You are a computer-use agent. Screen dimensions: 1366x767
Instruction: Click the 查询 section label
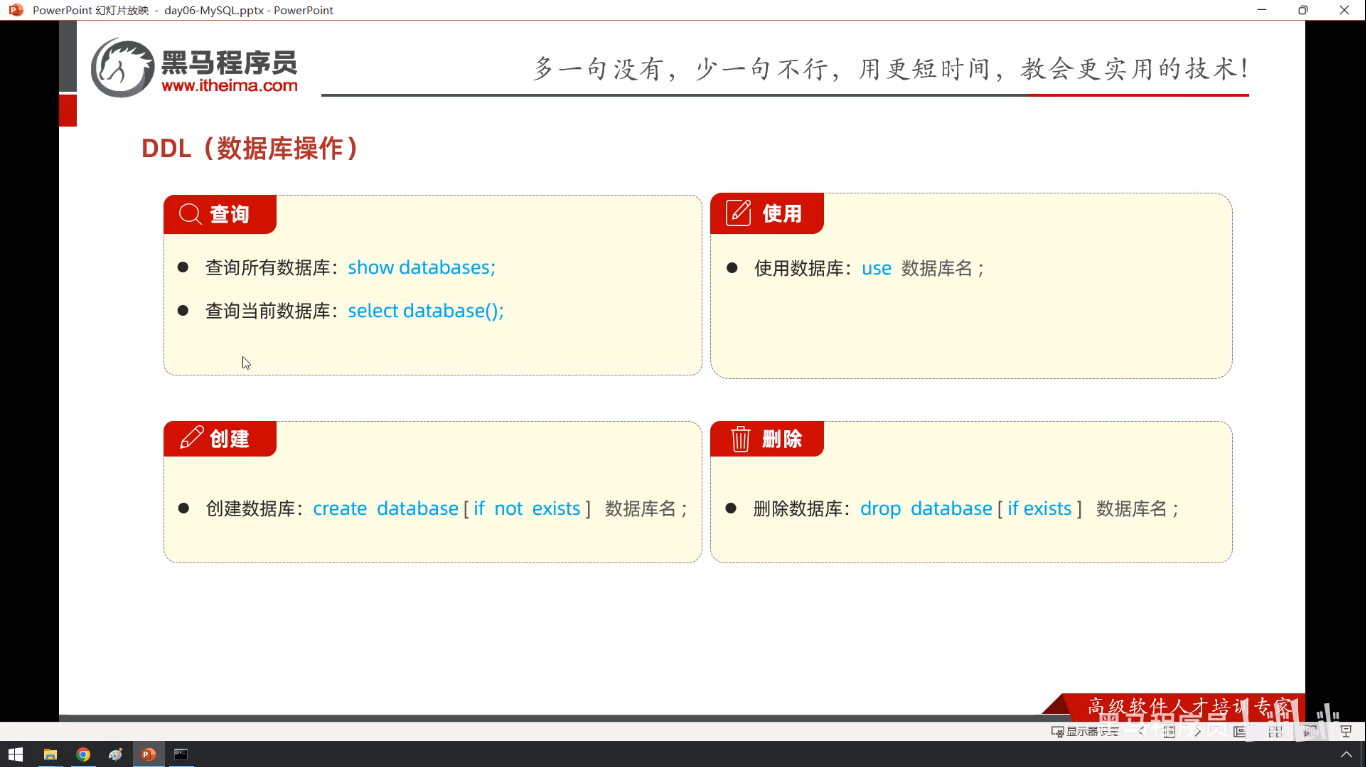(229, 214)
